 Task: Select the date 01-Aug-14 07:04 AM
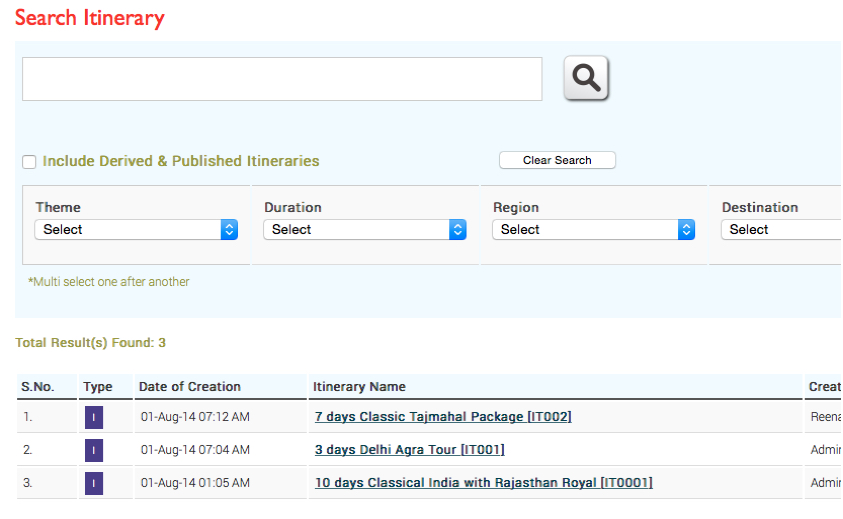(195, 450)
